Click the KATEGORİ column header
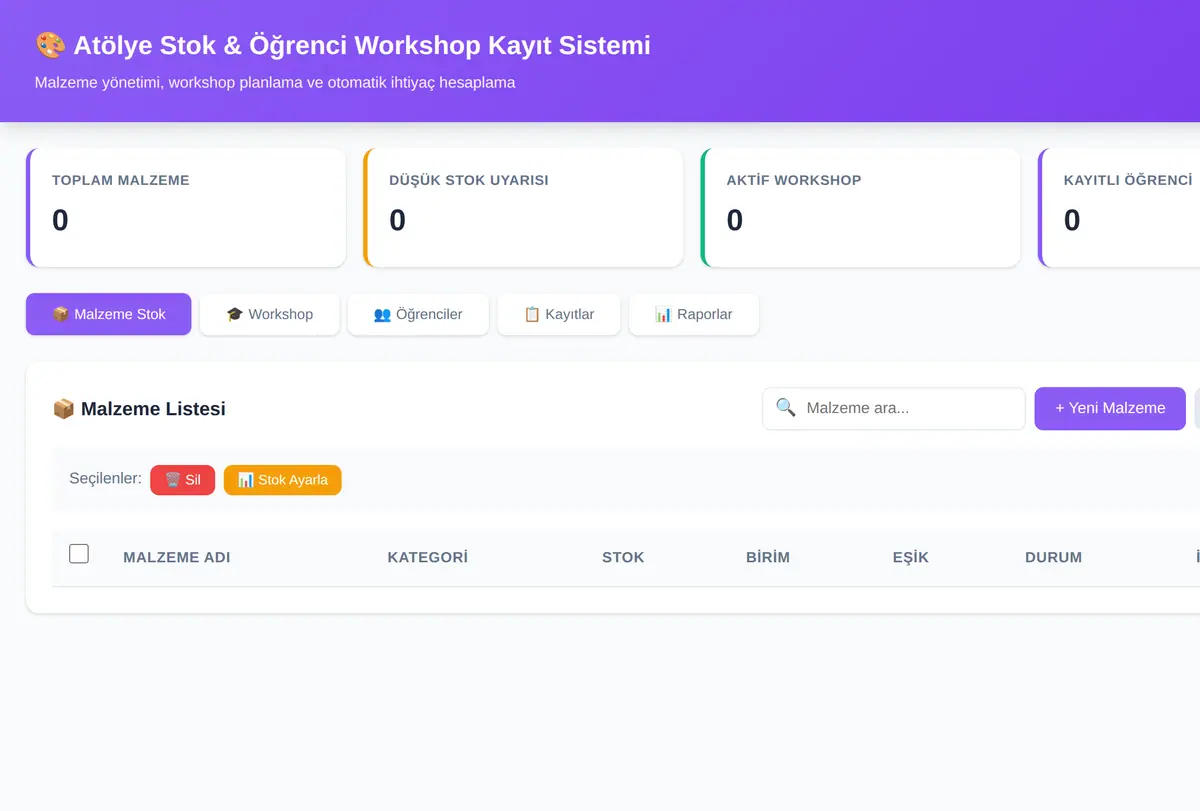The height and width of the screenshot is (811, 1200). (x=428, y=557)
